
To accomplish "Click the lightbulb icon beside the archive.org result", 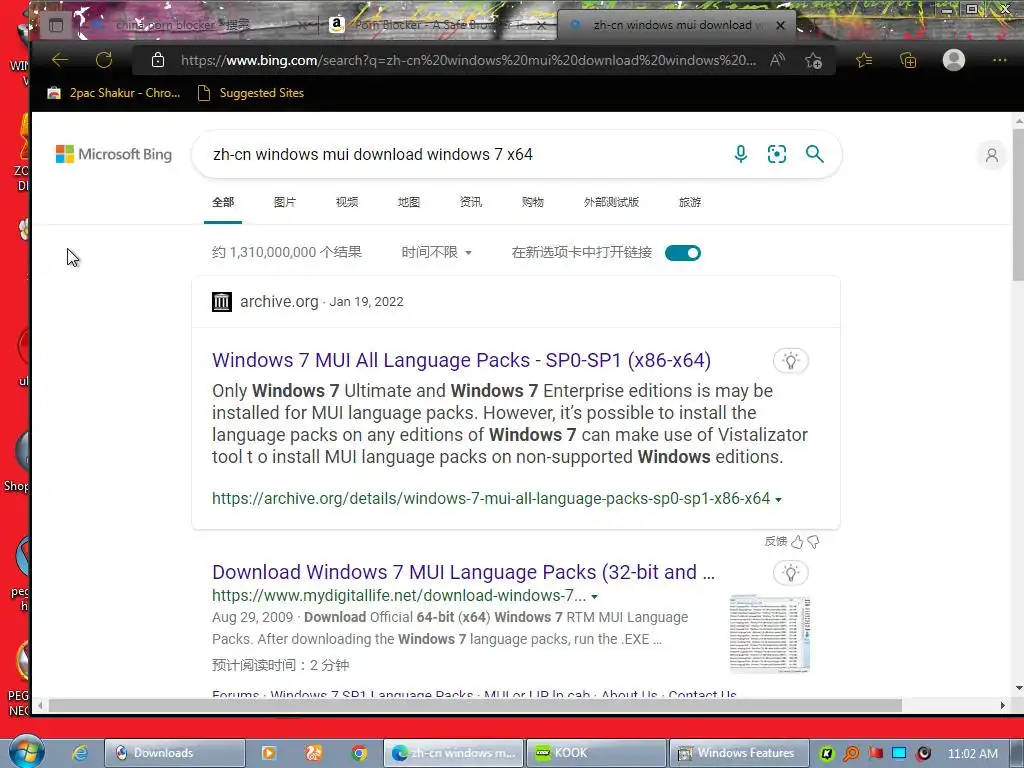I will point(791,360).
